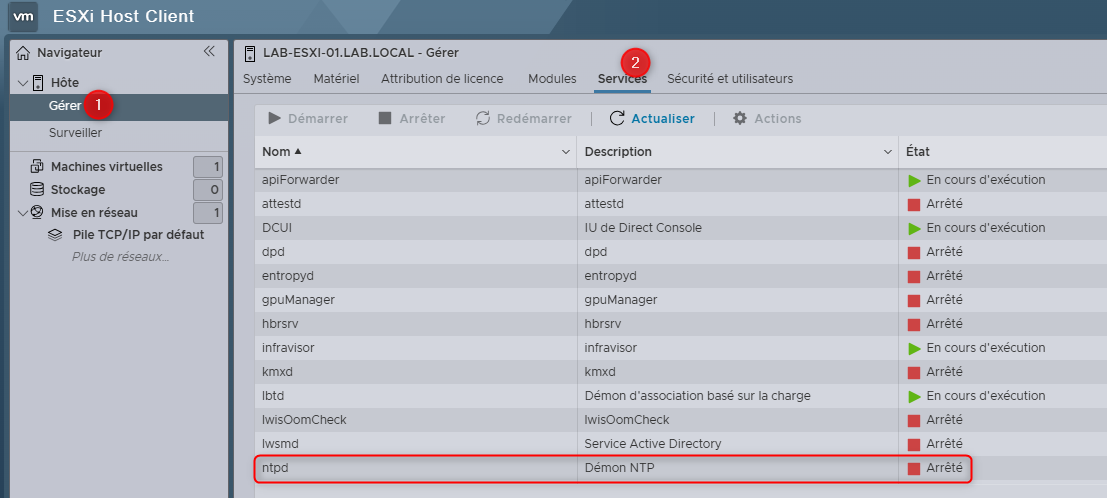
Task: Click the Machines virtuelles count badge
Action: 208,167
